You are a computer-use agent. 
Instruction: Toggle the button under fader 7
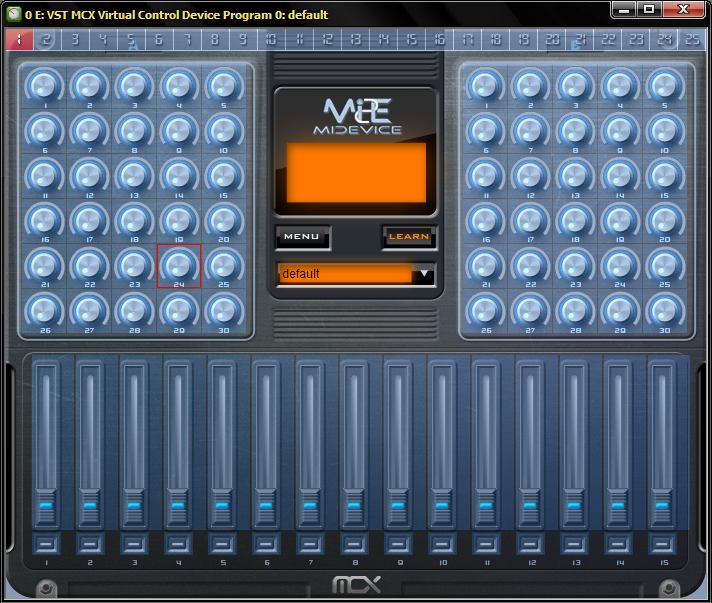click(310, 544)
